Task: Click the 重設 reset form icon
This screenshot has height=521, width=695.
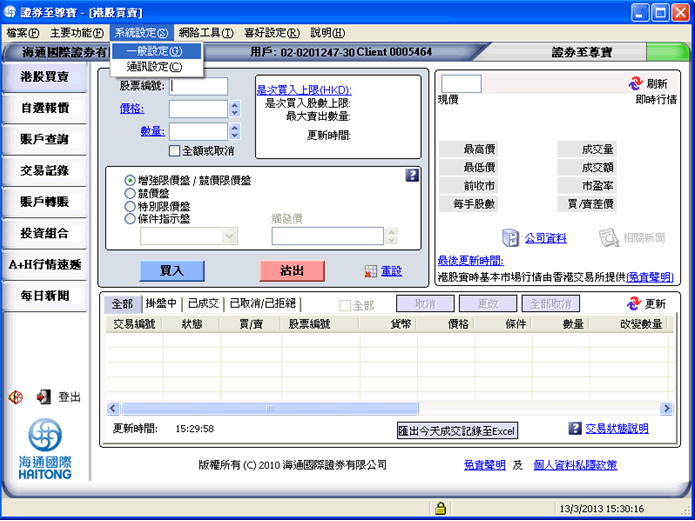Action: pyautogui.click(x=371, y=272)
